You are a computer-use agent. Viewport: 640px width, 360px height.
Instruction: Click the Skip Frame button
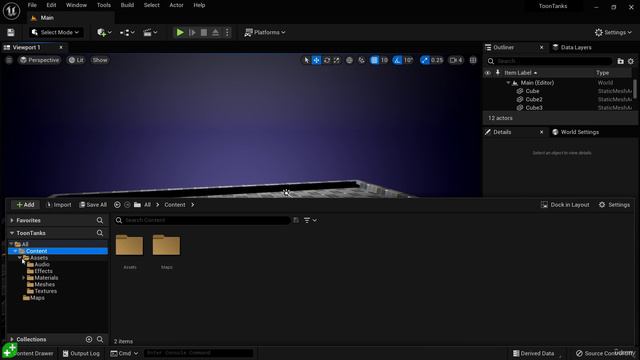(x=192, y=33)
